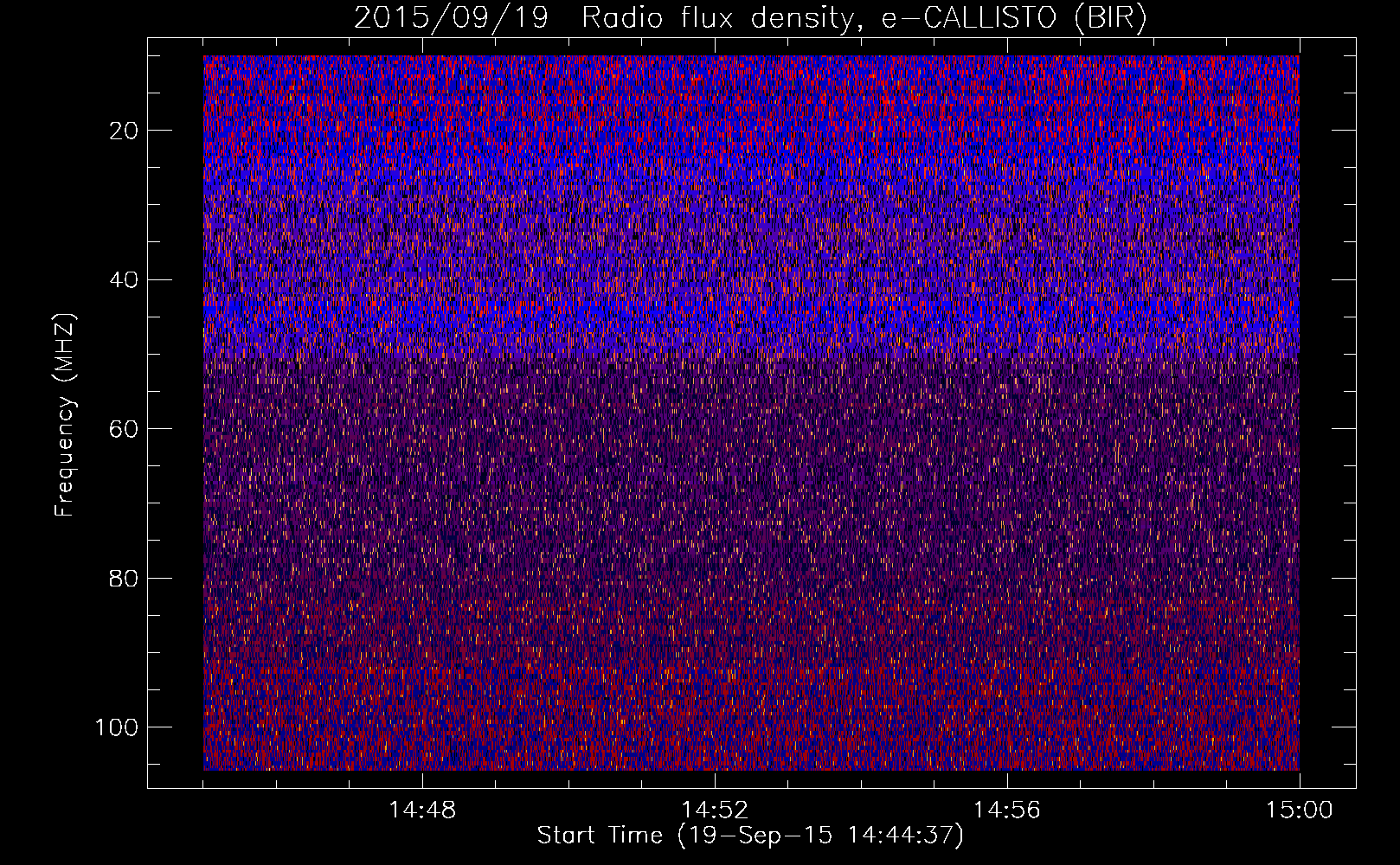Click the 14:48 time tick label

point(422,811)
